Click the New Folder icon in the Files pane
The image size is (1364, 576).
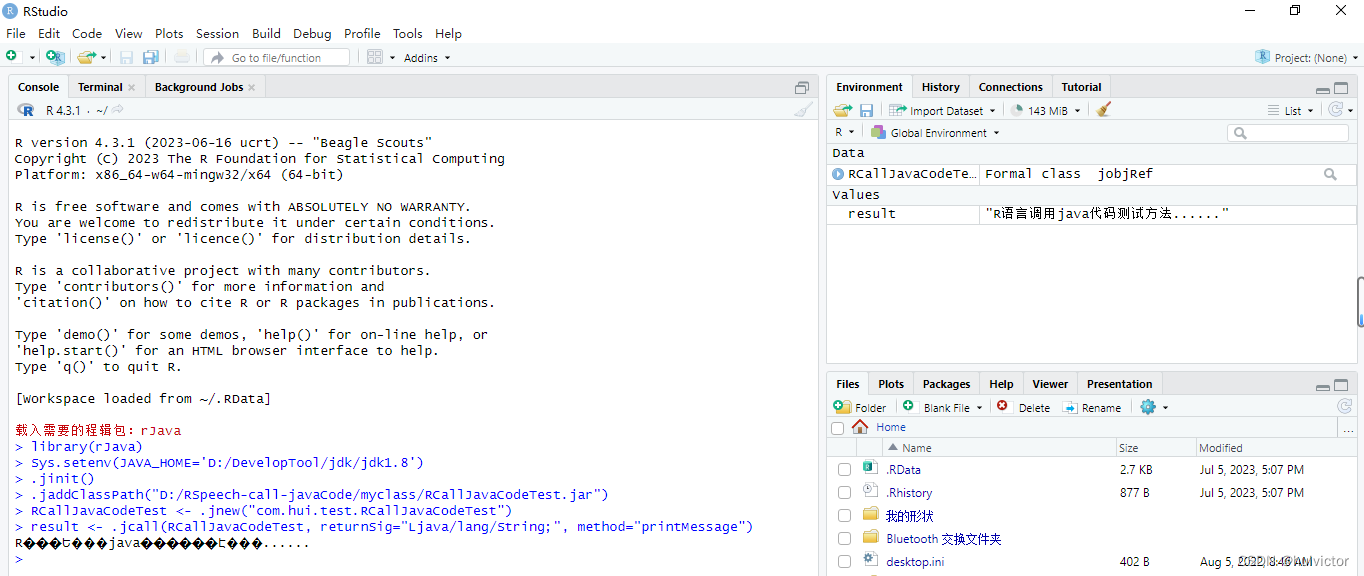point(860,407)
